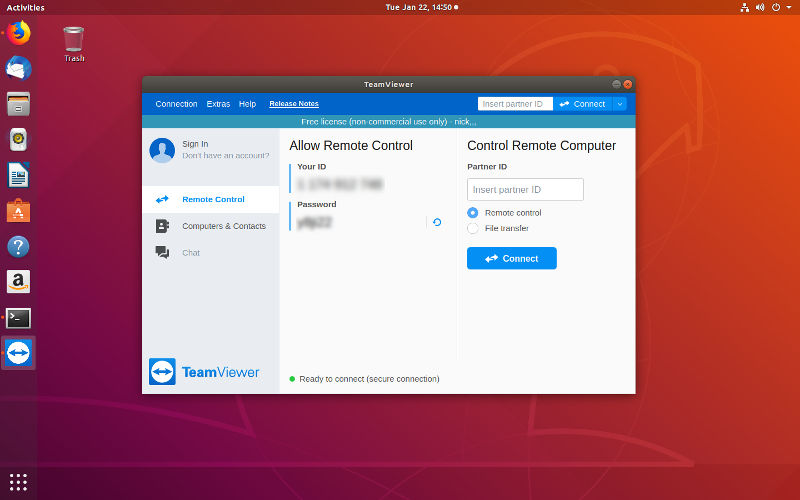The image size is (800, 500).
Task: Click the TeamViewer icon in dock
Action: point(18,353)
